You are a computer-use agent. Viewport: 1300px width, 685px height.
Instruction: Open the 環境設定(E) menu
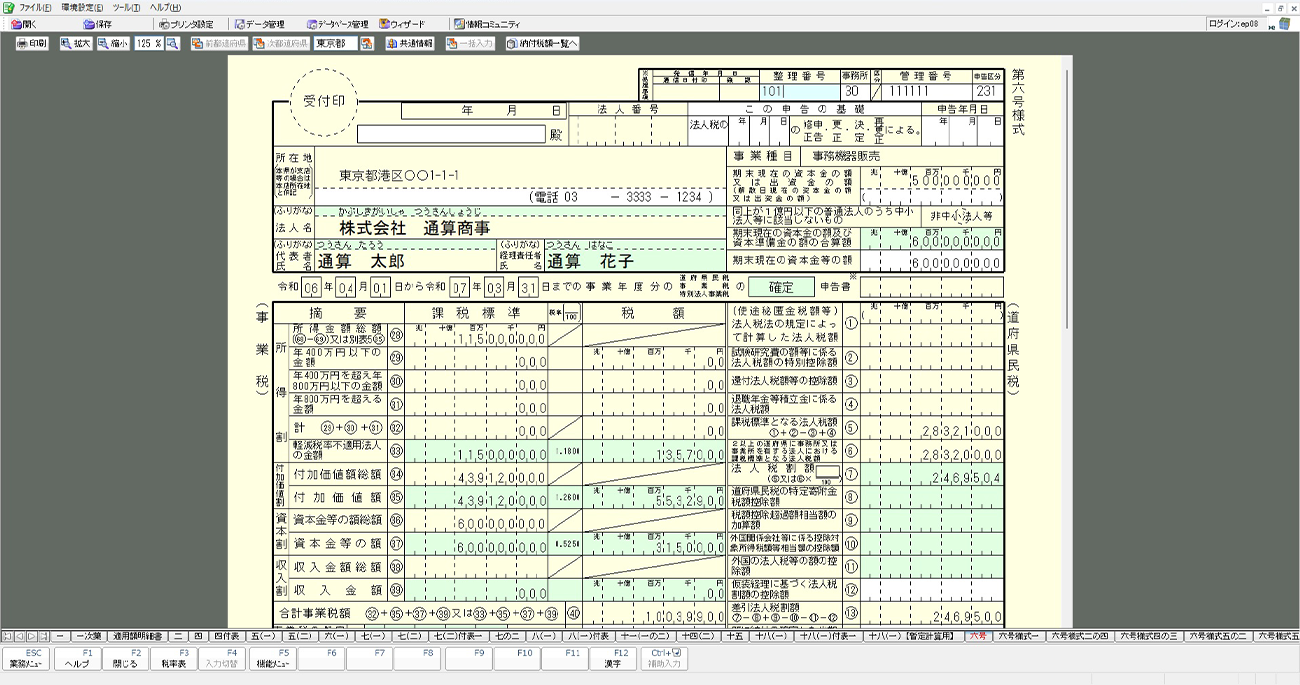tap(81, 7)
